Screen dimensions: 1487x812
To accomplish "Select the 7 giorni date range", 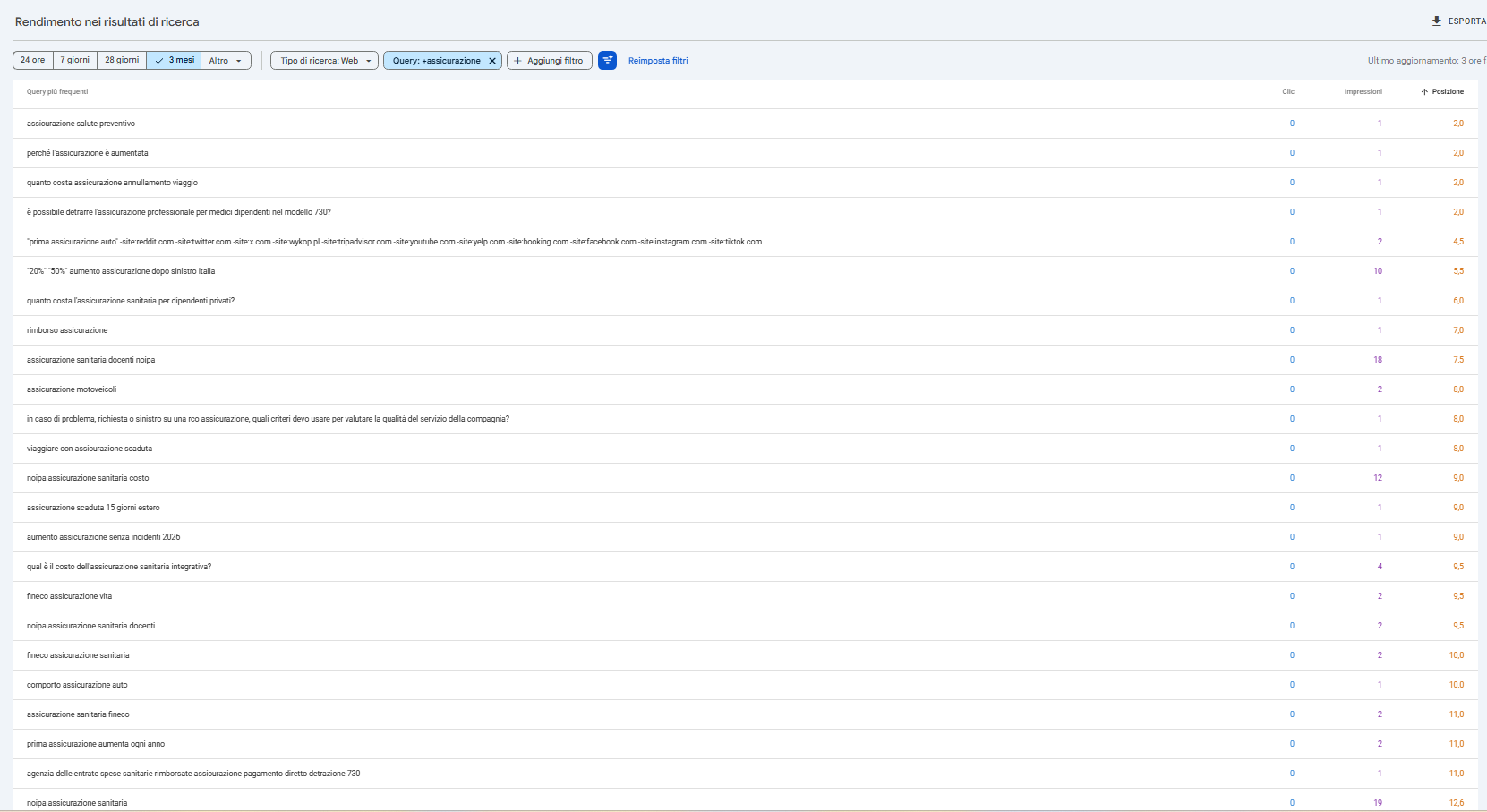I will pyautogui.click(x=75, y=60).
